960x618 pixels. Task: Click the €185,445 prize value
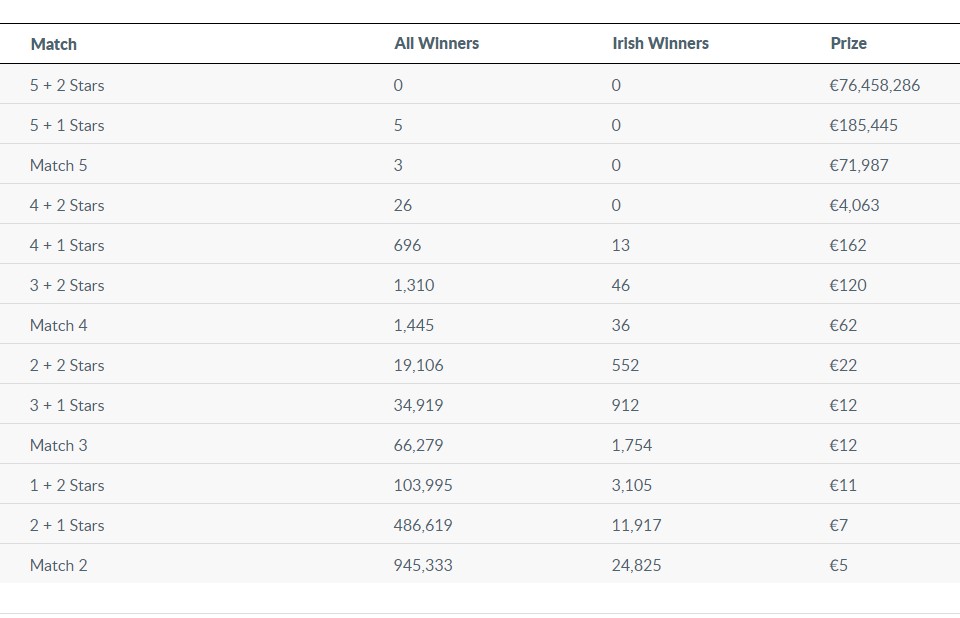click(x=864, y=126)
